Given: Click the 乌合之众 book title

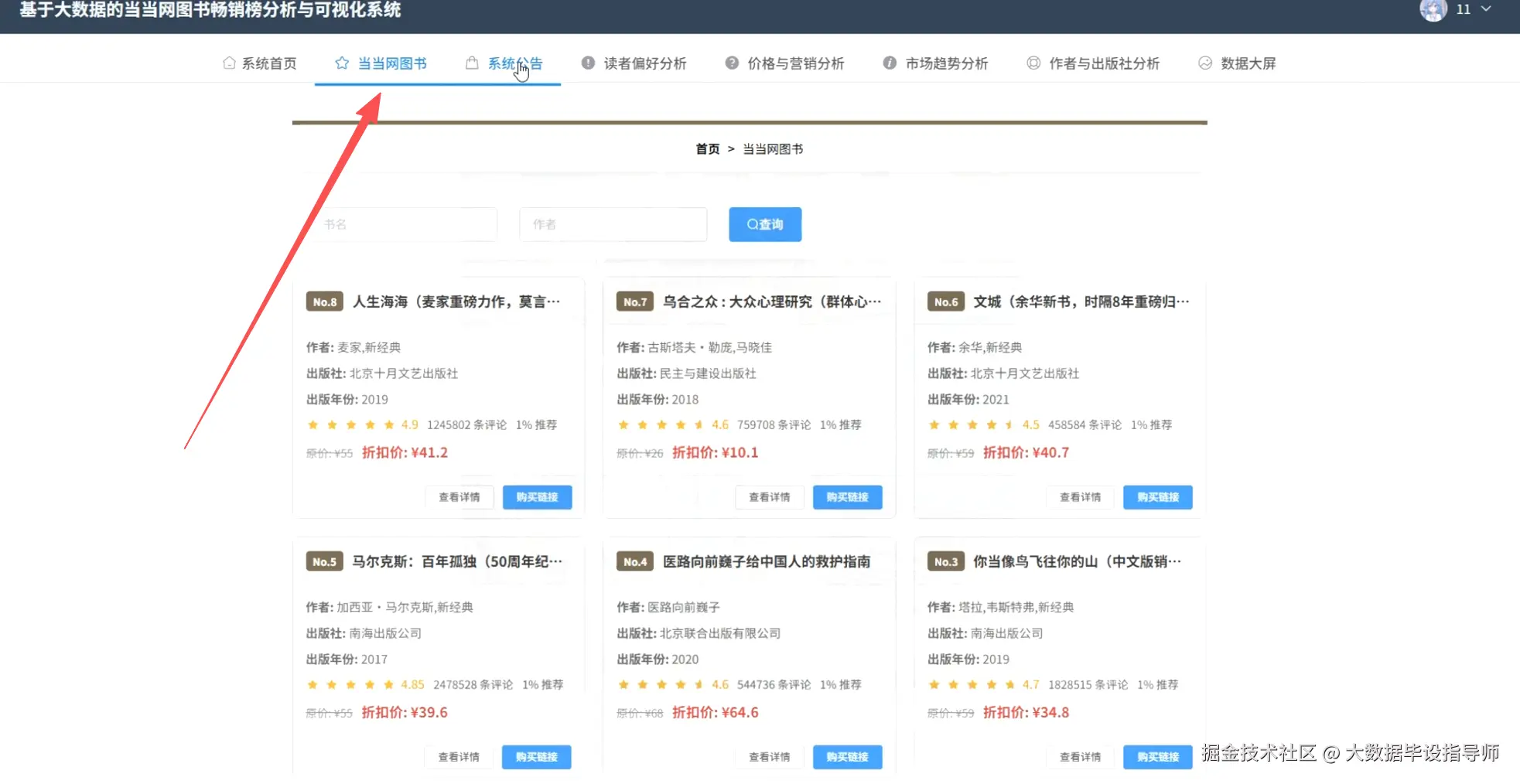Looking at the screenshot, I should point(772,302).
